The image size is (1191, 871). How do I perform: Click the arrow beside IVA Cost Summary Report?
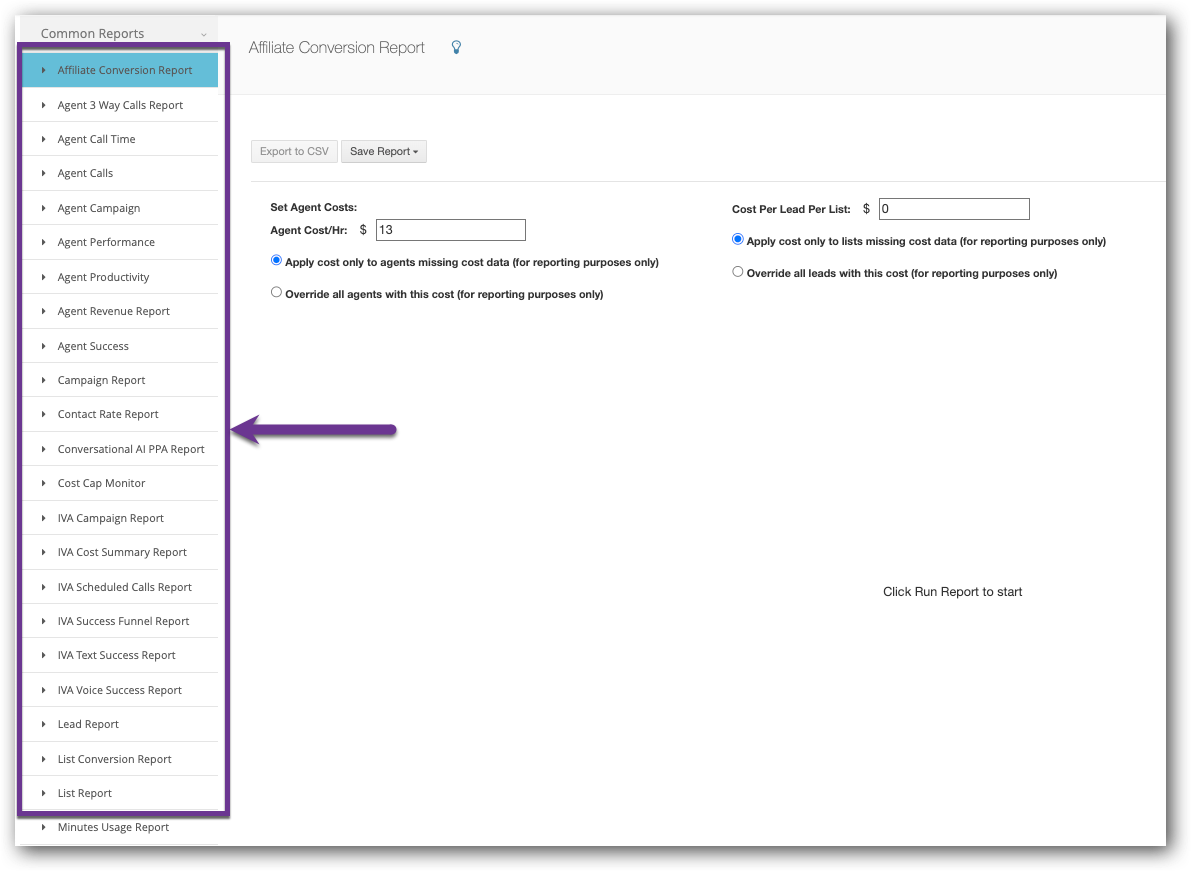(x=43, y=553)
